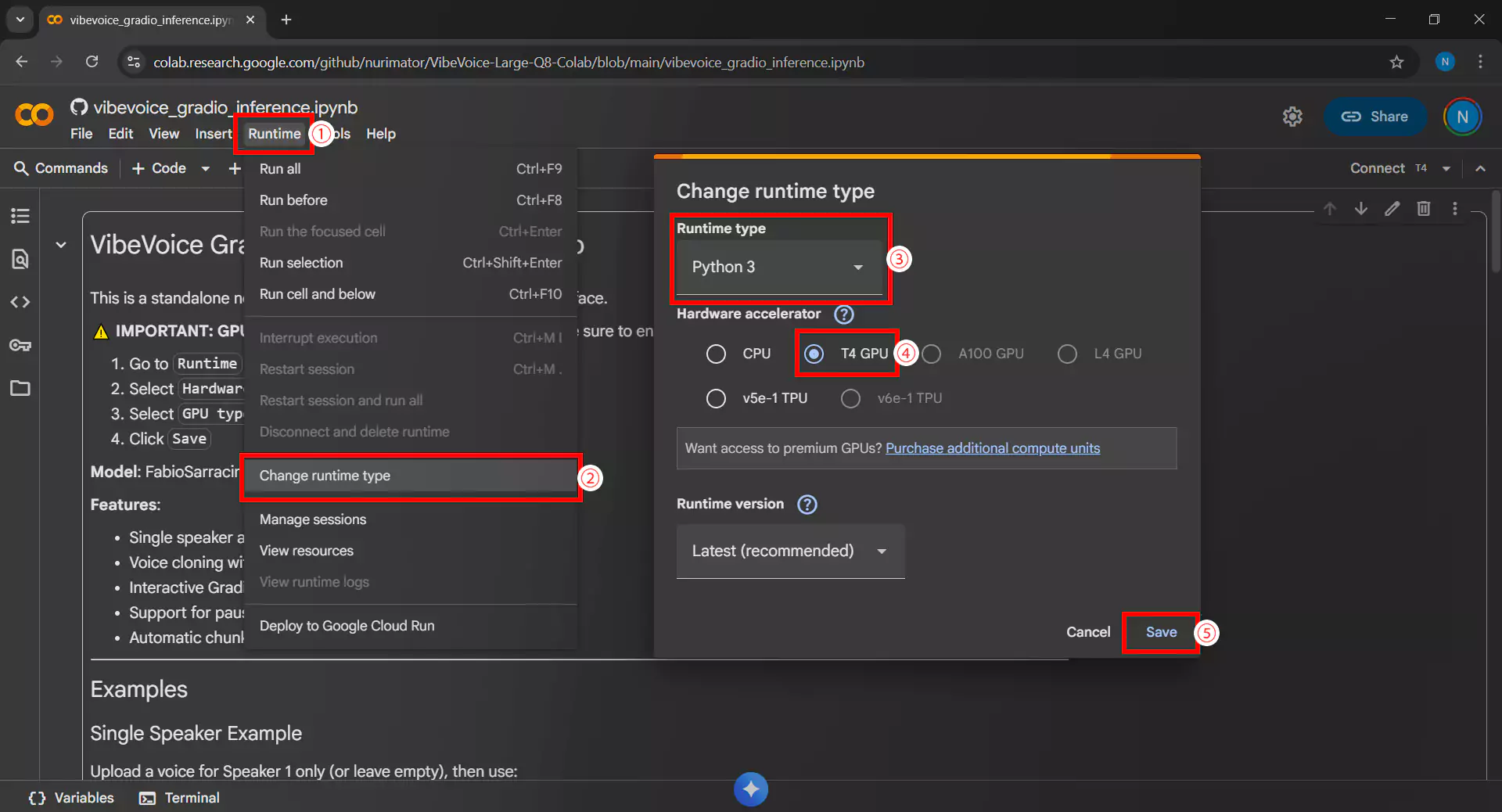The image size is (1502, 812).
Task: Open the Runtime type dropdown showing Python 3
Action: pyautogui.click(x=778, y=267)
